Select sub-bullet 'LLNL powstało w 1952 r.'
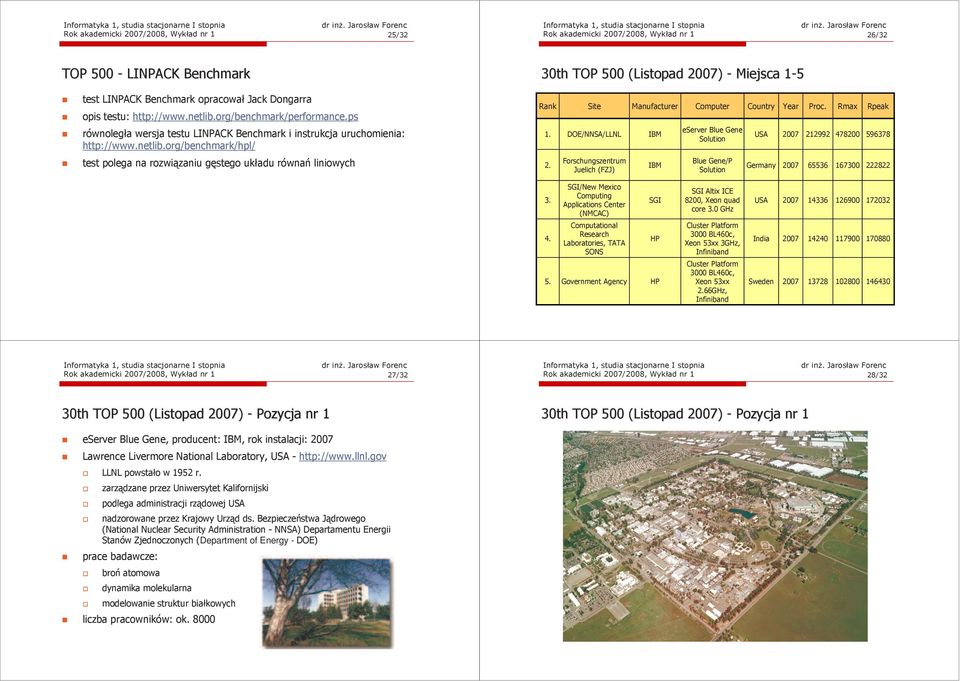The image size is (960, 681). (x=151, y=473)
